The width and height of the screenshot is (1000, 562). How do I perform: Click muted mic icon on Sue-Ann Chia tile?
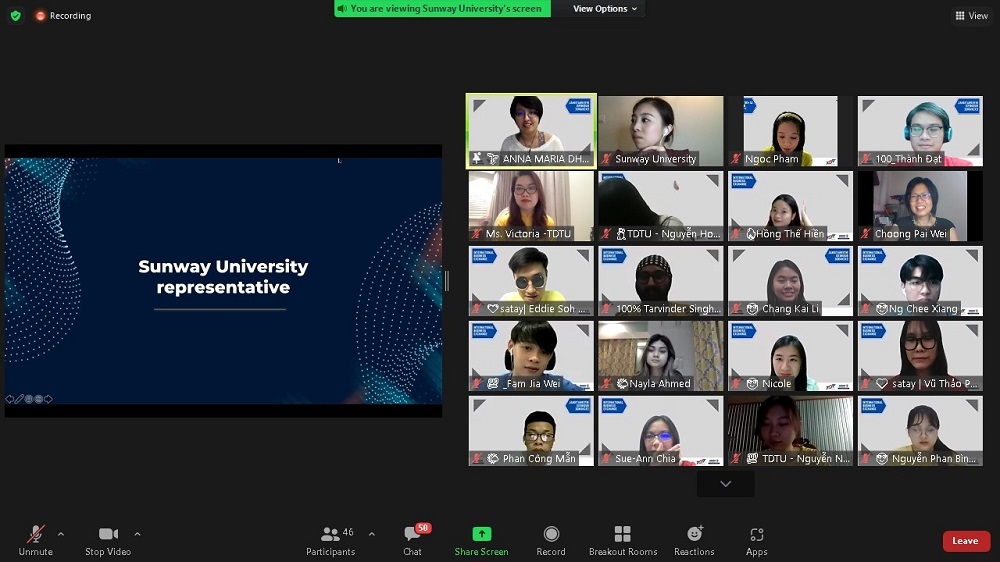(606, 459)
